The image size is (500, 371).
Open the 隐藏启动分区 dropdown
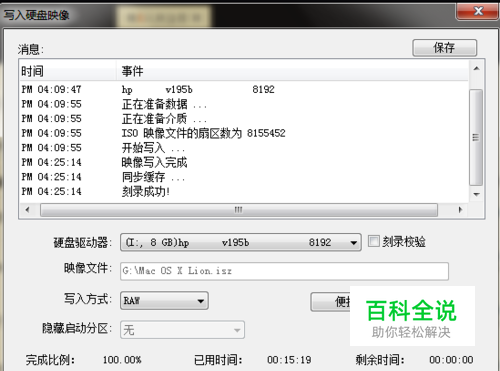click(182, 330)
